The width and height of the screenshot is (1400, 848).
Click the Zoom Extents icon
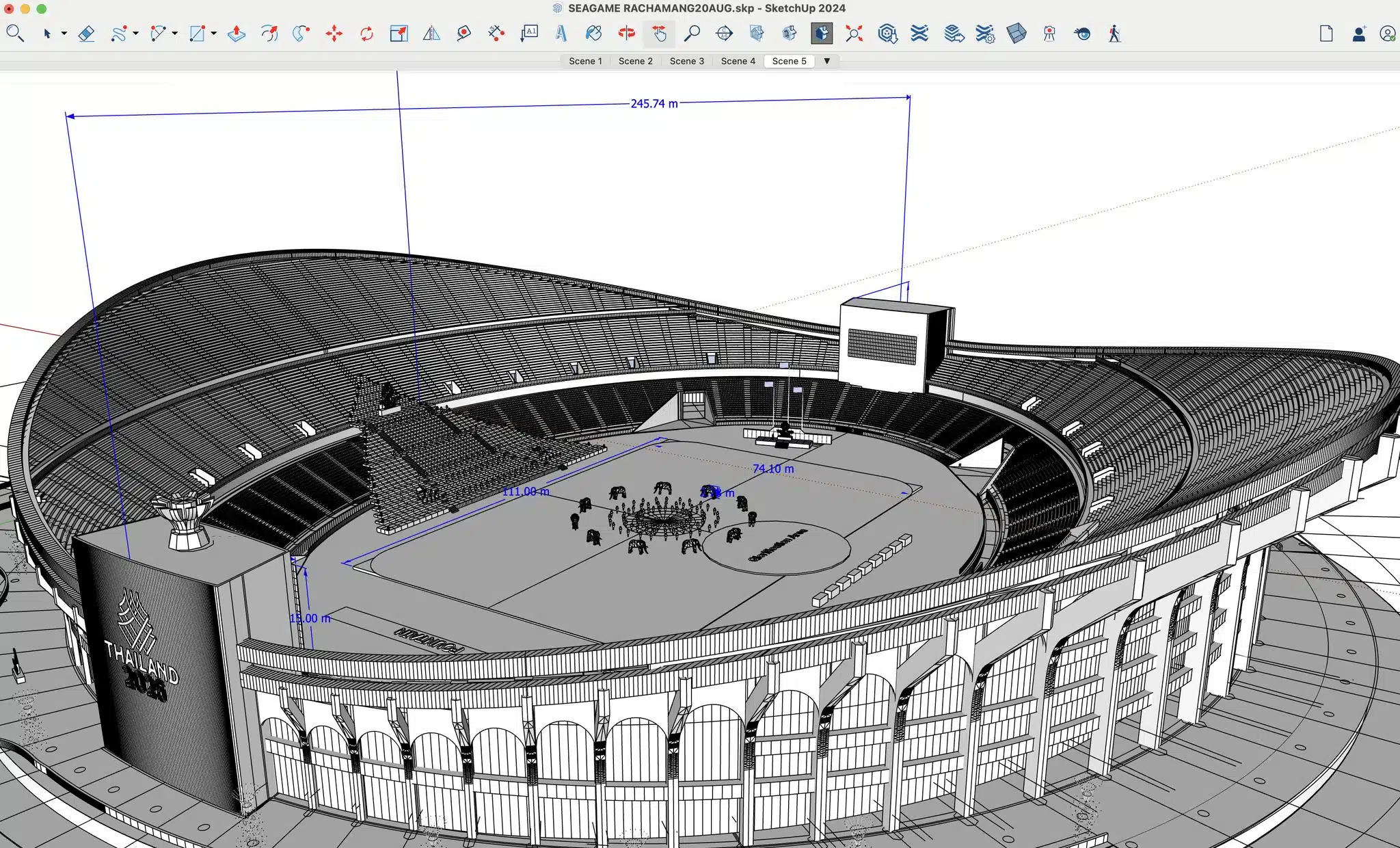click(x=854, y=33)
